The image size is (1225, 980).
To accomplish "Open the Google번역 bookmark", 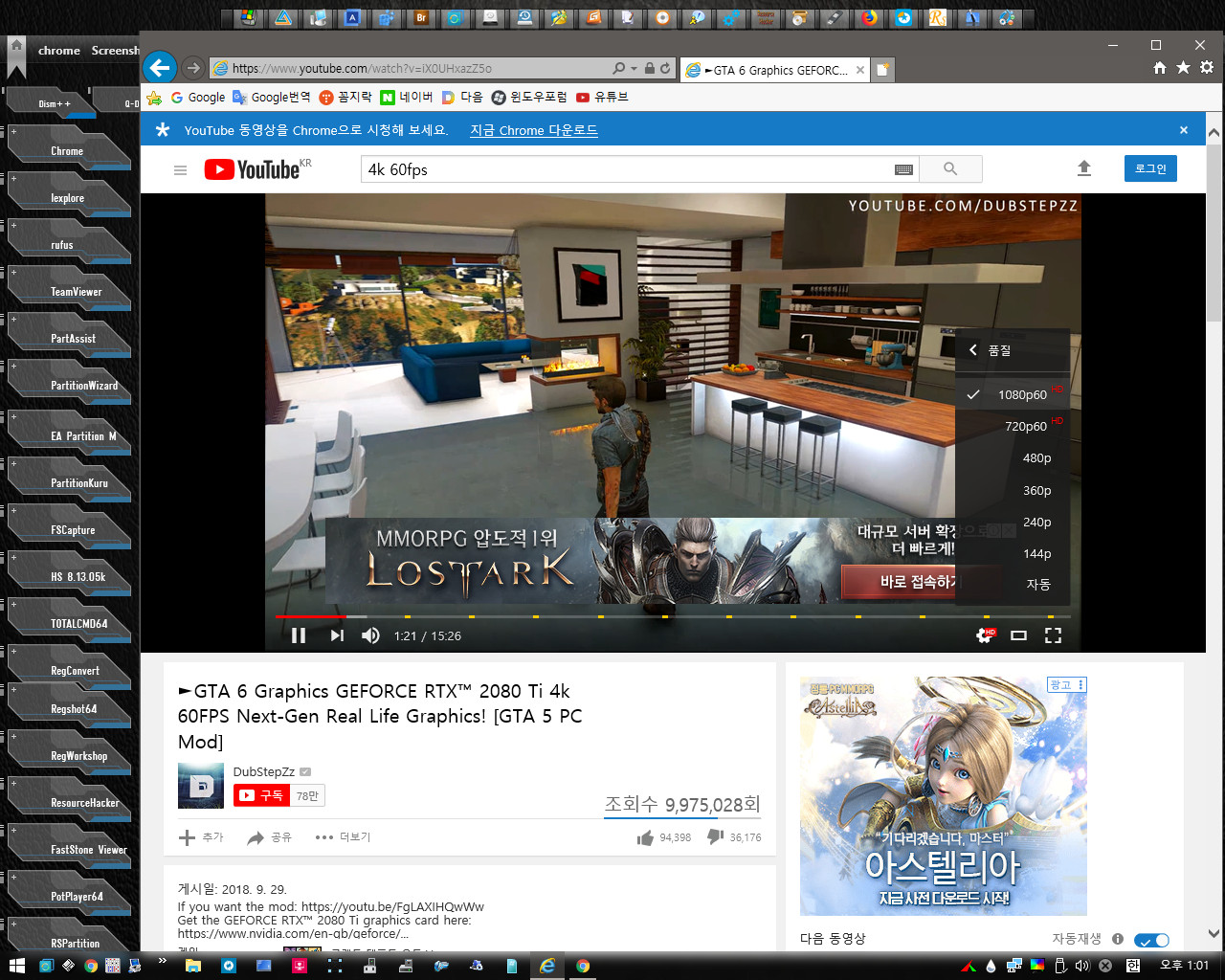I will [272, 97].
